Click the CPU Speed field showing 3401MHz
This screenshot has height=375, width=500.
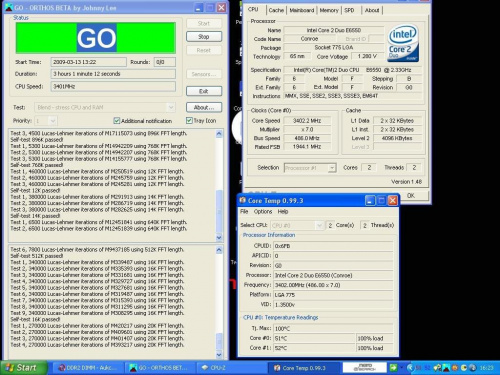113,86
